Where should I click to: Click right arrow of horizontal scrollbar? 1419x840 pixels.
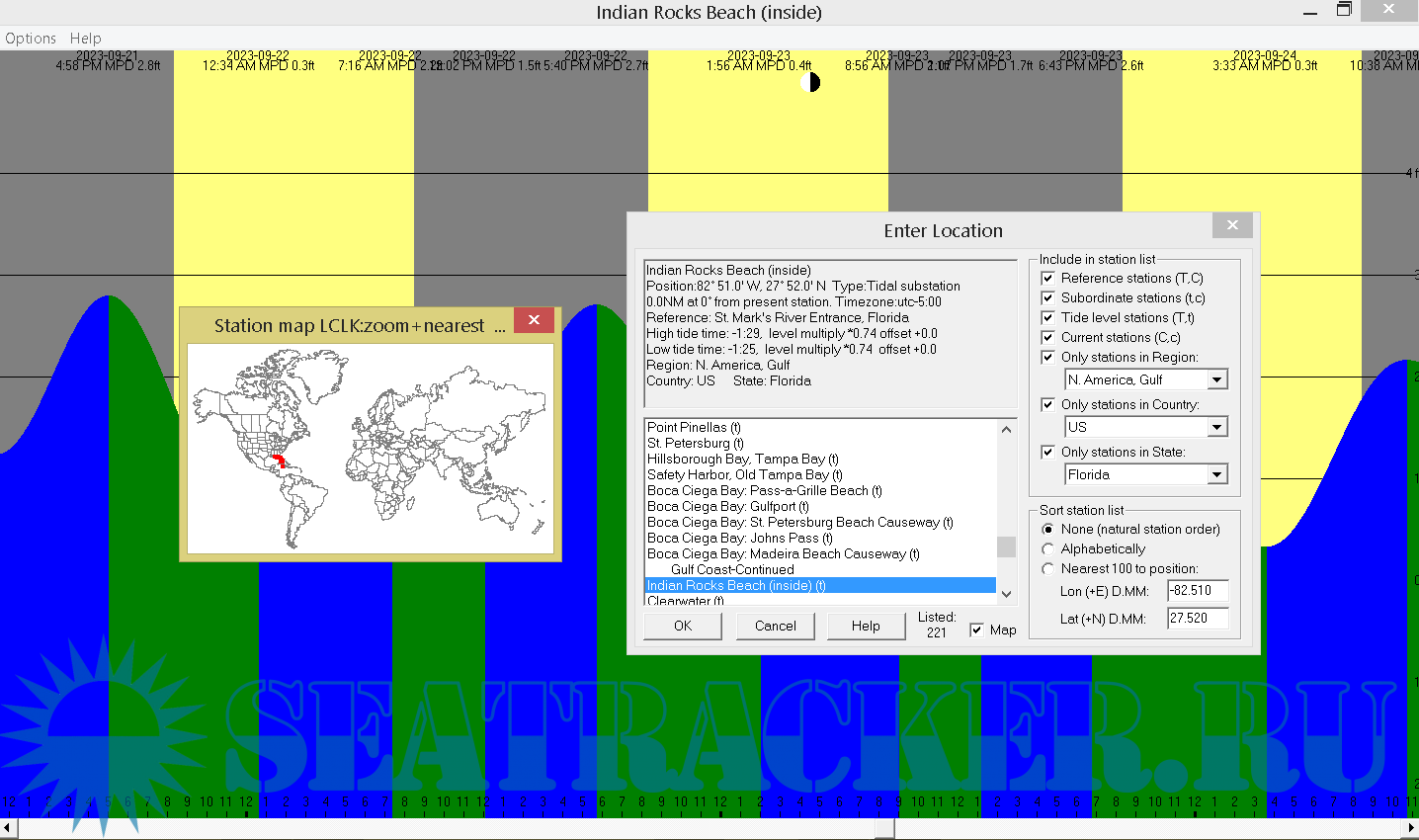pos(1410,828)
